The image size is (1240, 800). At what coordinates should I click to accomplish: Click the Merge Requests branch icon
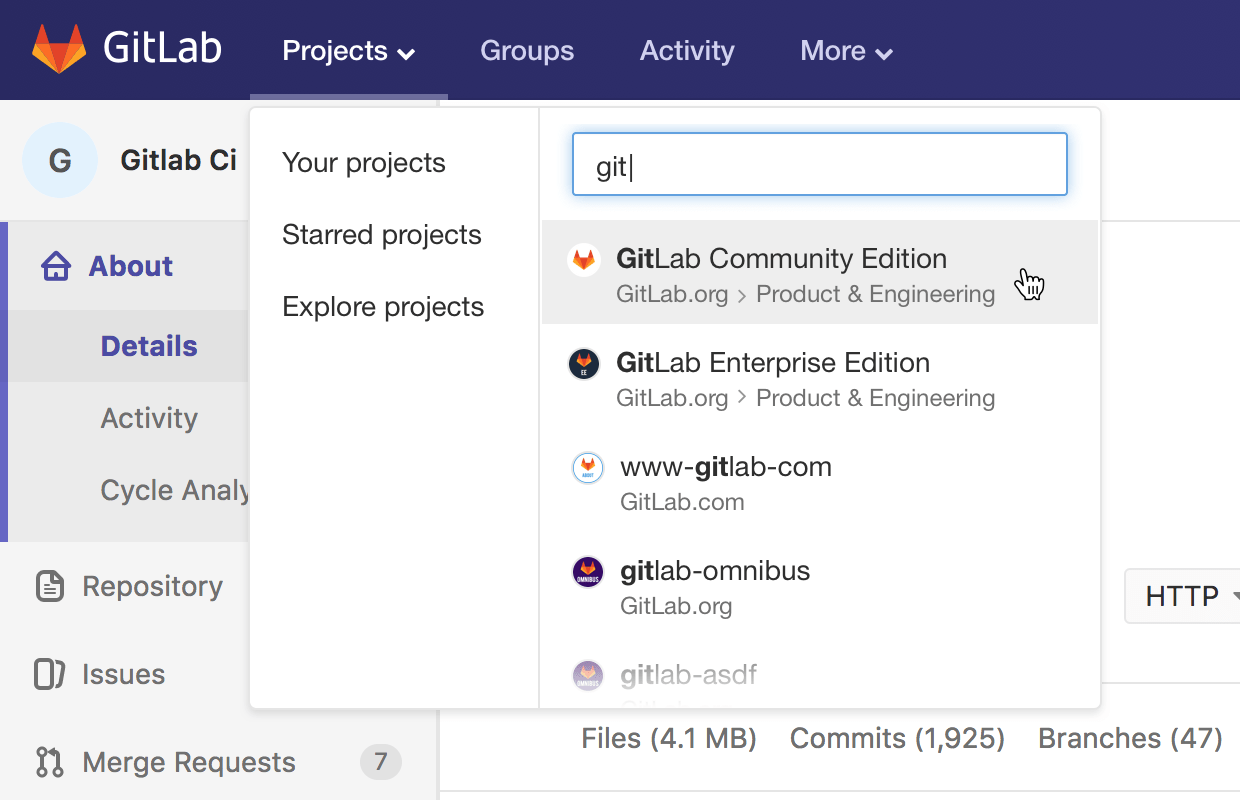point(50,762)
